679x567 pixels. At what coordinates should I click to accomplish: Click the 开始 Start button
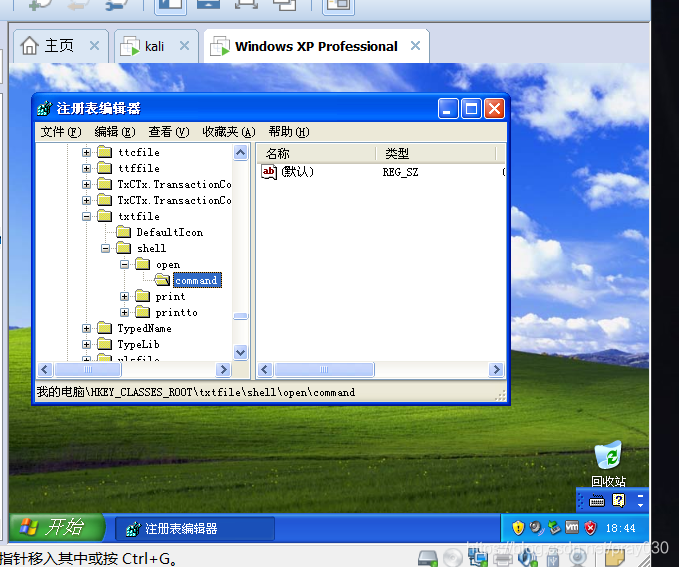(57, 527)
